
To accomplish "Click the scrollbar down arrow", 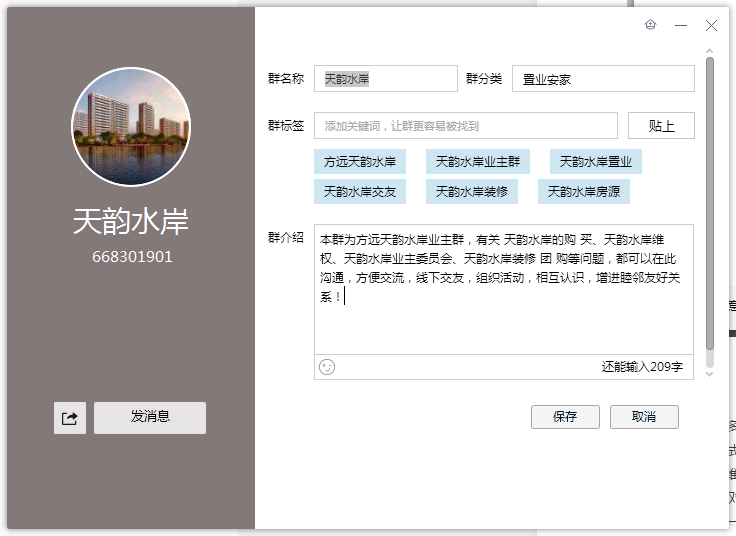I will [710, 374].
